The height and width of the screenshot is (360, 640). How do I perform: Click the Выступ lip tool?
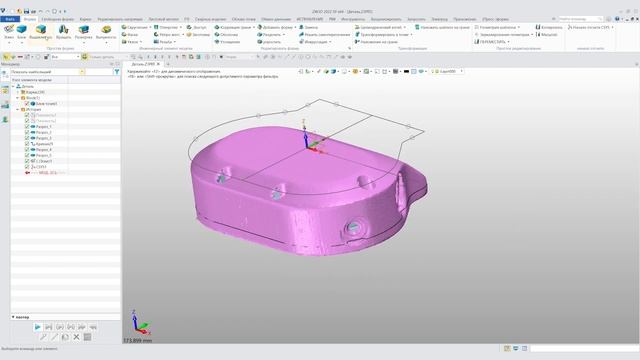(196, 27)
